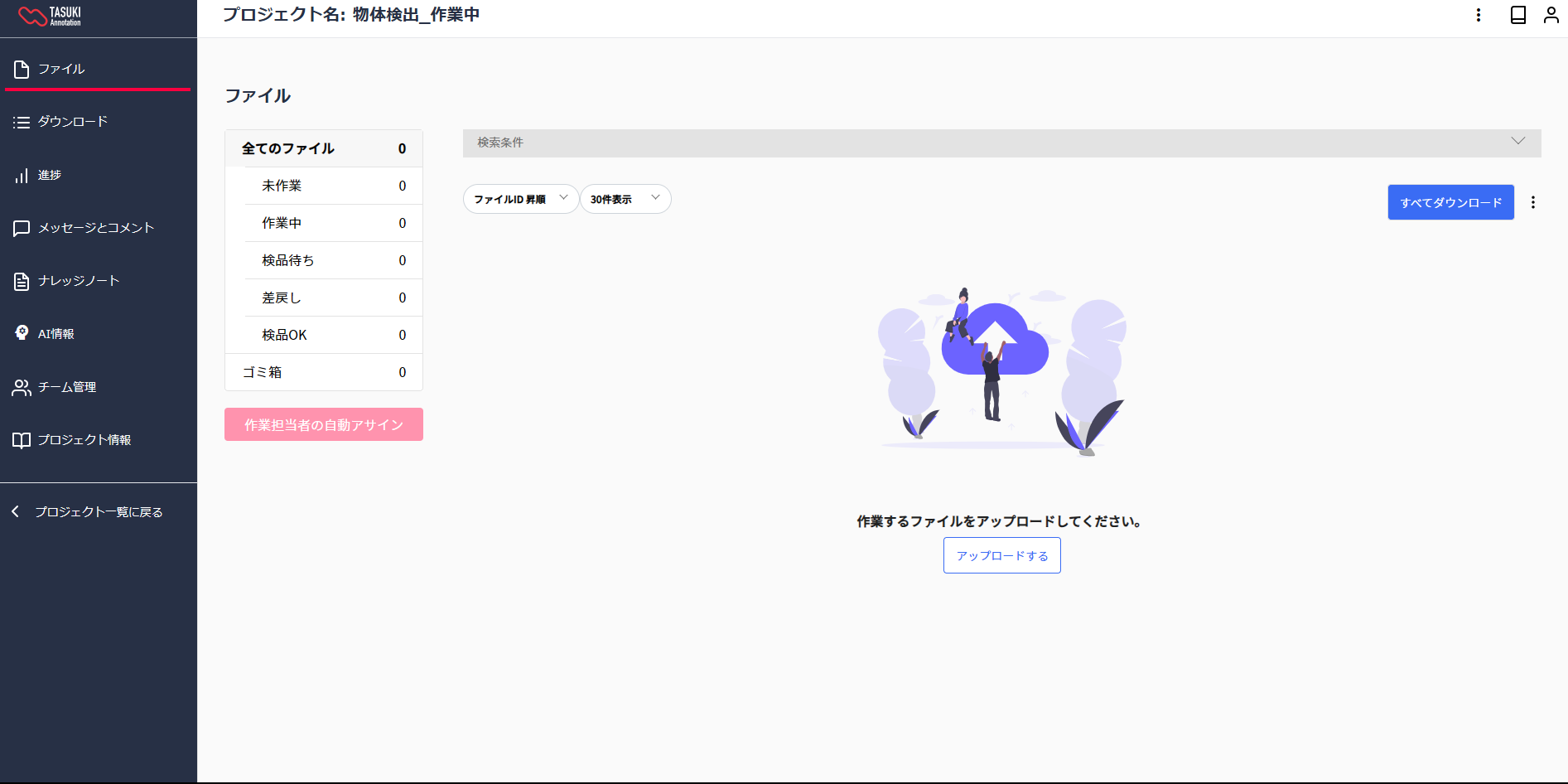Image resolution: width=1568 pixels, height=784 pixels.
Task: Click the アップロードする button
Action: [x=1001, y=555]
